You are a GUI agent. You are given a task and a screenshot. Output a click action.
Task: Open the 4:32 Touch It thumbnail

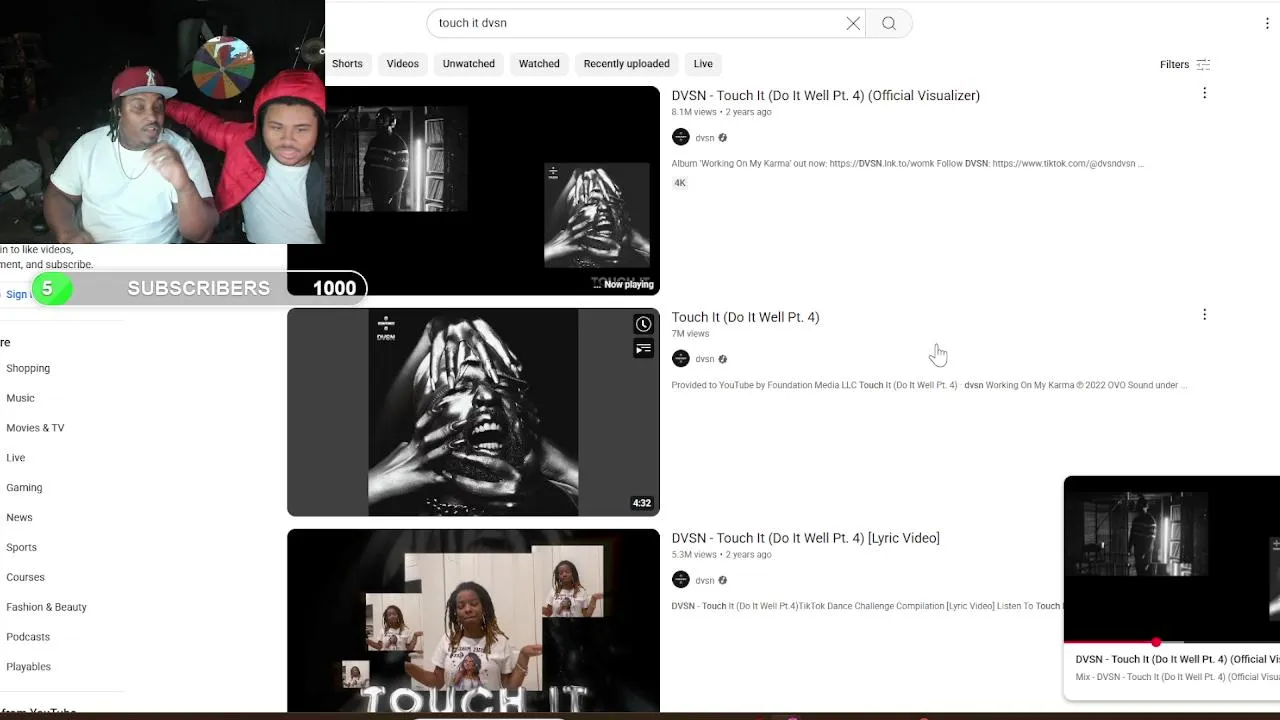point(473,412)
